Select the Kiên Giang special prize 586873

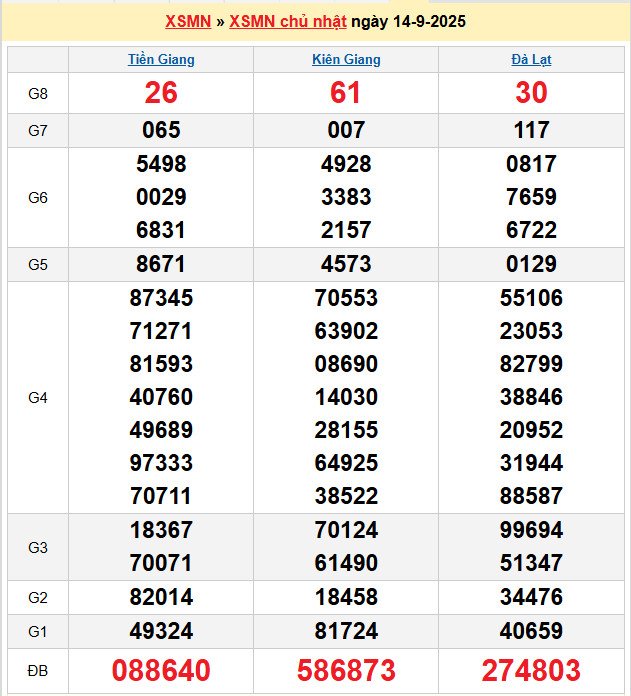click(346, 670)
